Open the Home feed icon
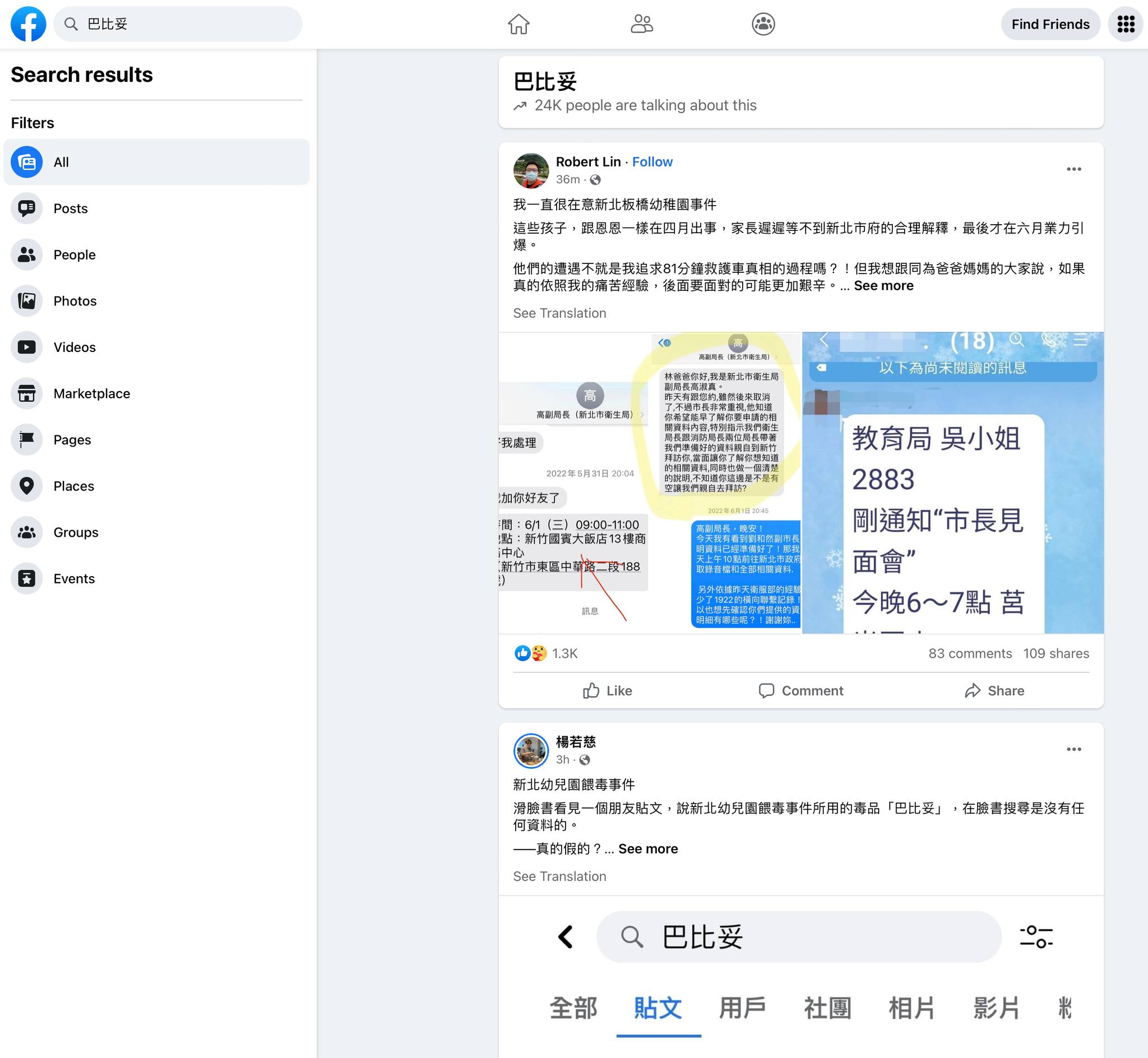The image size is (1148, 1058). 519,24
